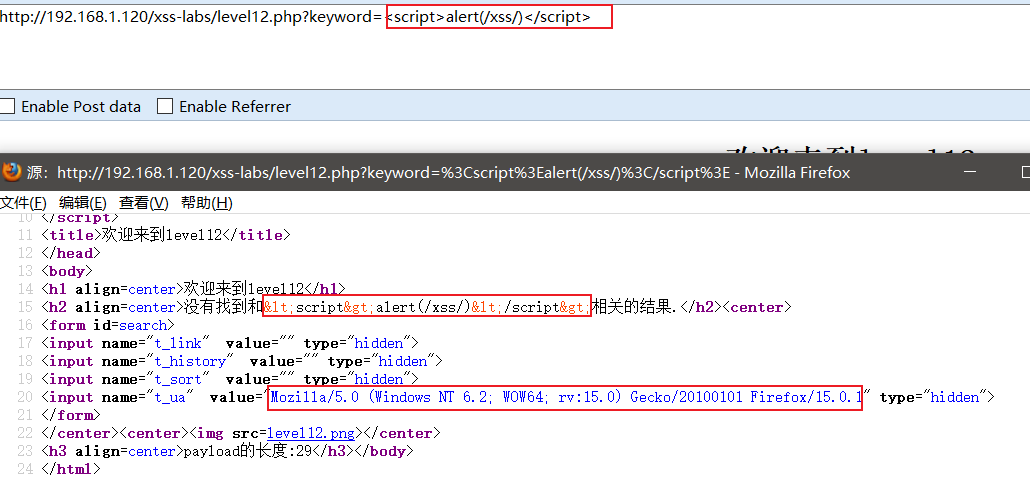Image resolution: width=1030 pixels, height=481 pixels.
Task: Select the h1 align=center line 14
Action: pyautogui.click(x=193, y=289)
